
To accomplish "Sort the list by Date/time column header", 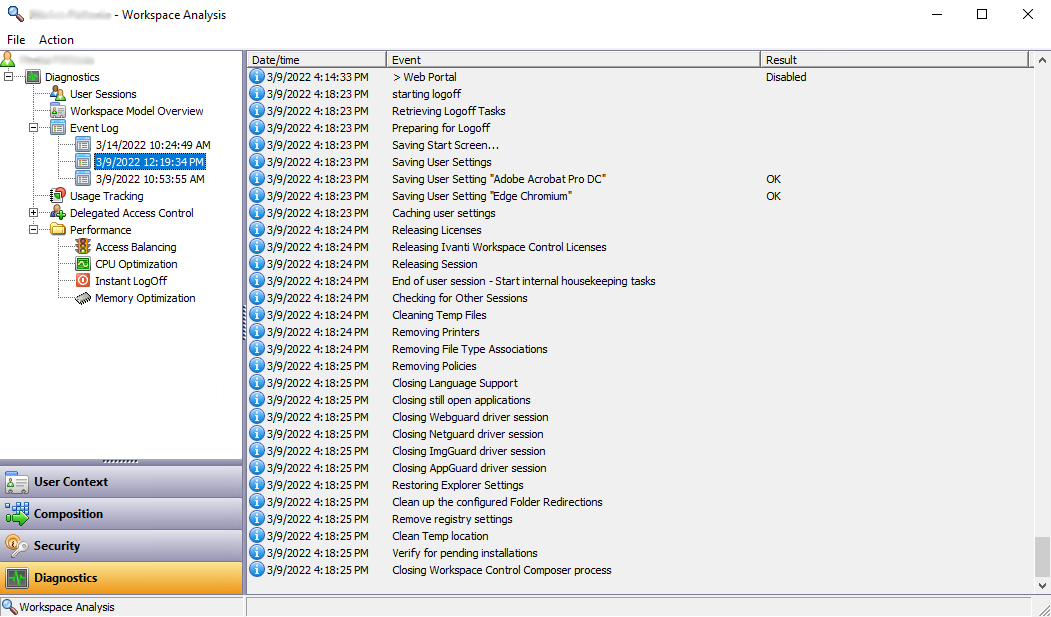I will tap(316, 60).
